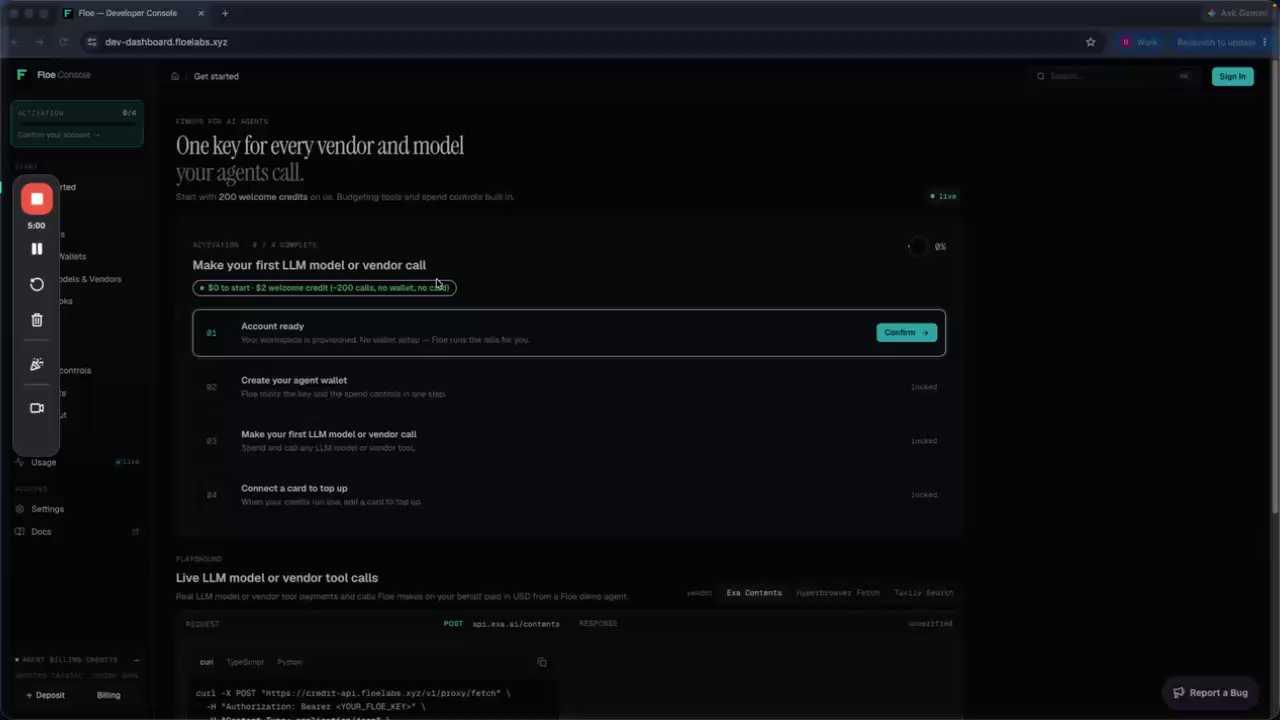Click the browser address bar URL
This screenshot has width=1280, height=720.
[x=166, y=42]
